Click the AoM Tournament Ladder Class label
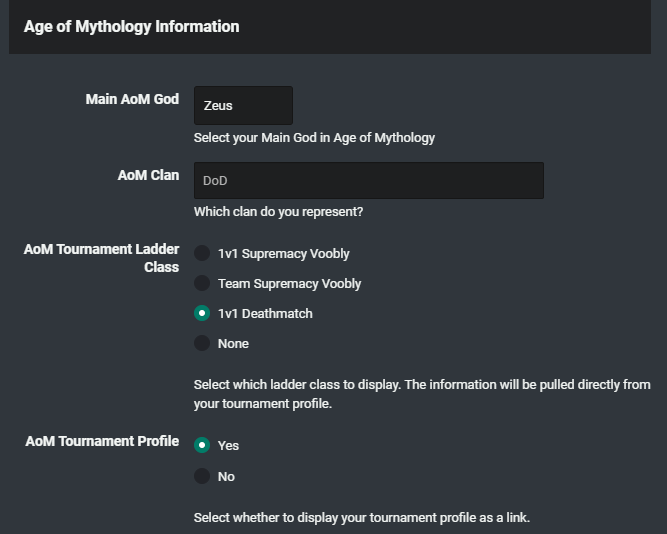This screenshot has height=534, width=667. [x=102, y=258]
